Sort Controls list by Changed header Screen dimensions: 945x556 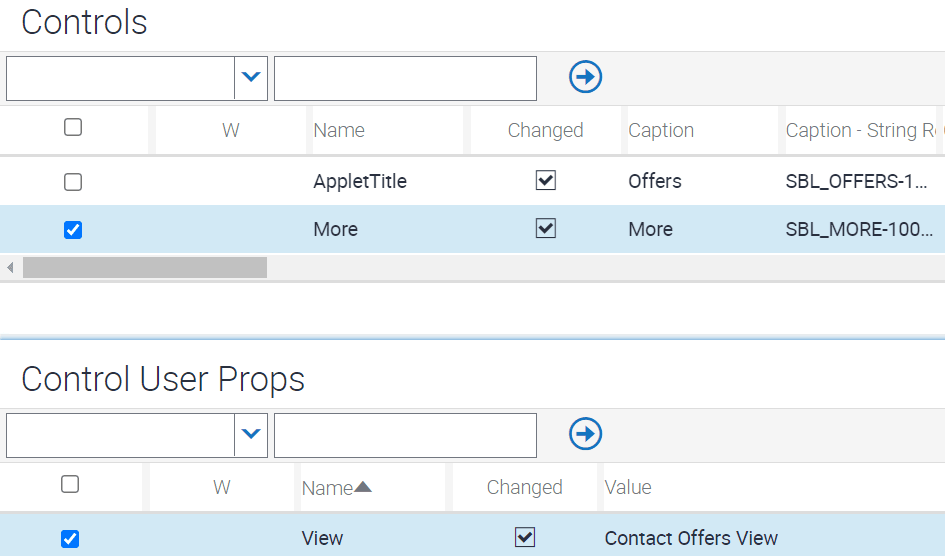[x=545, y=130]
